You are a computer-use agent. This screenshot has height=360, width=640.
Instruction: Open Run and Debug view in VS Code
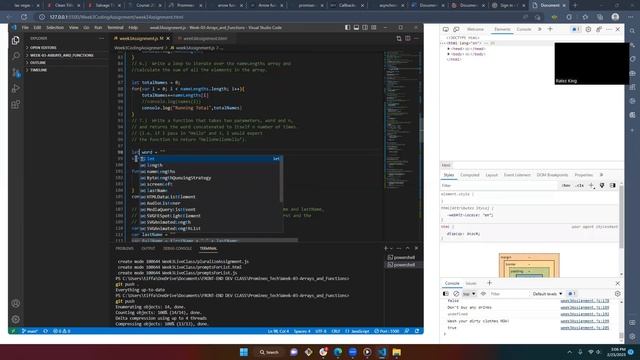(x=16, y=88)
